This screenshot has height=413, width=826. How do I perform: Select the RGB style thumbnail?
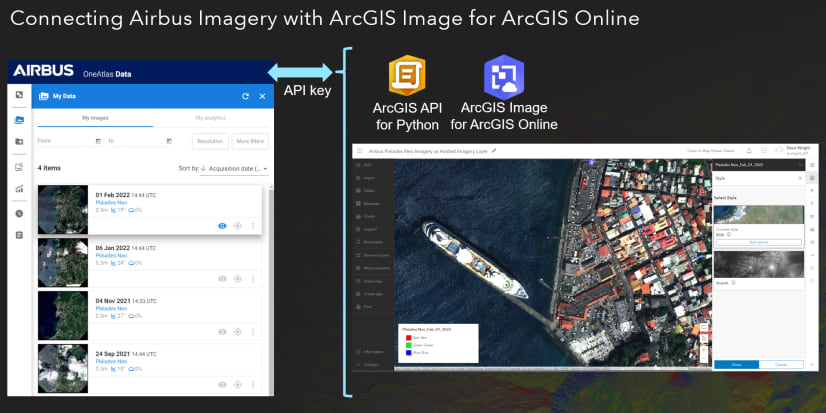click(759, 215)
